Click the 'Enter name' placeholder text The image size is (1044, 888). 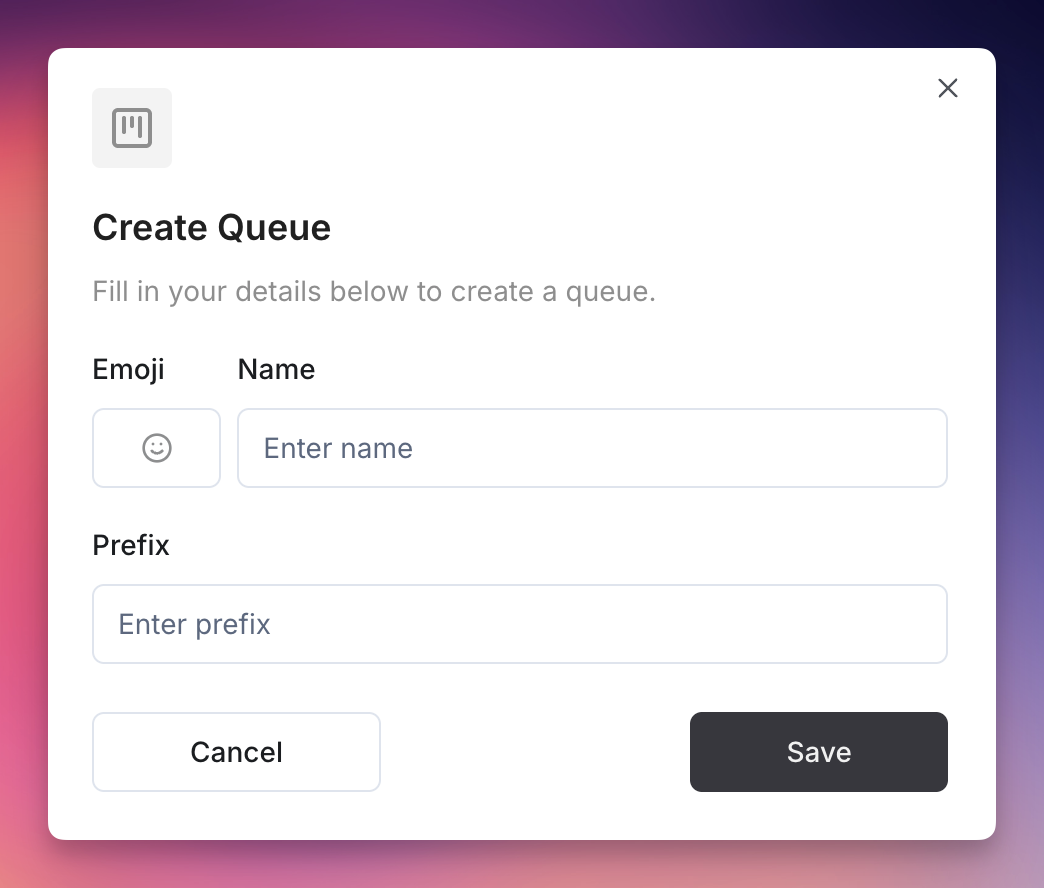coord(338,448)
